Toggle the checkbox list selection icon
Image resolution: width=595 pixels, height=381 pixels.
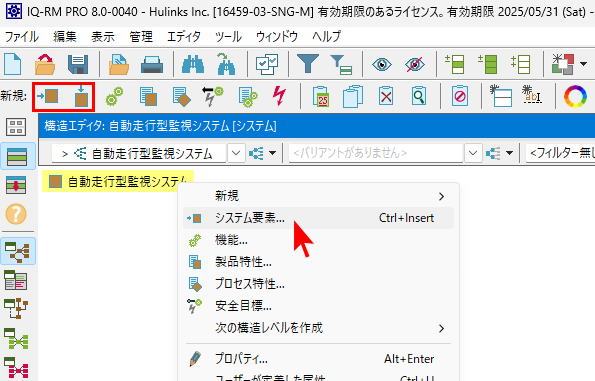(x=267, y=64)
